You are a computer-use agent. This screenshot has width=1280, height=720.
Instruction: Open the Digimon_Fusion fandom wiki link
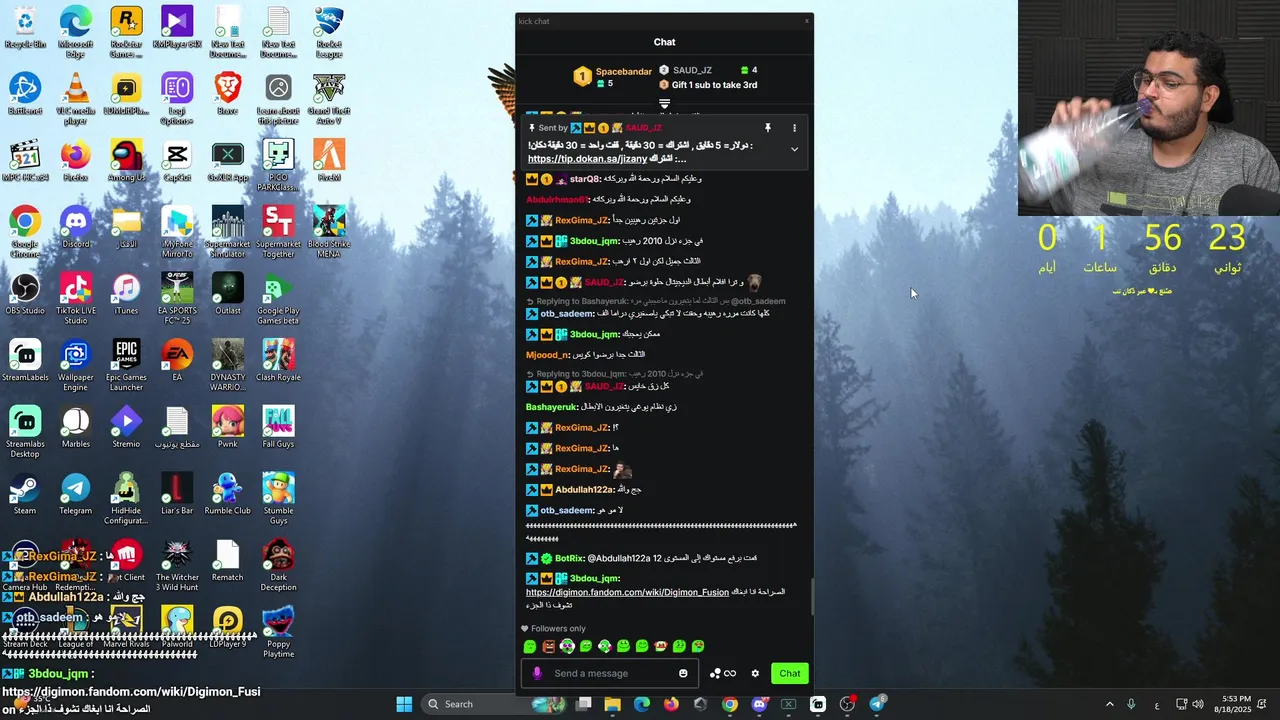click(x=626, y=592)
